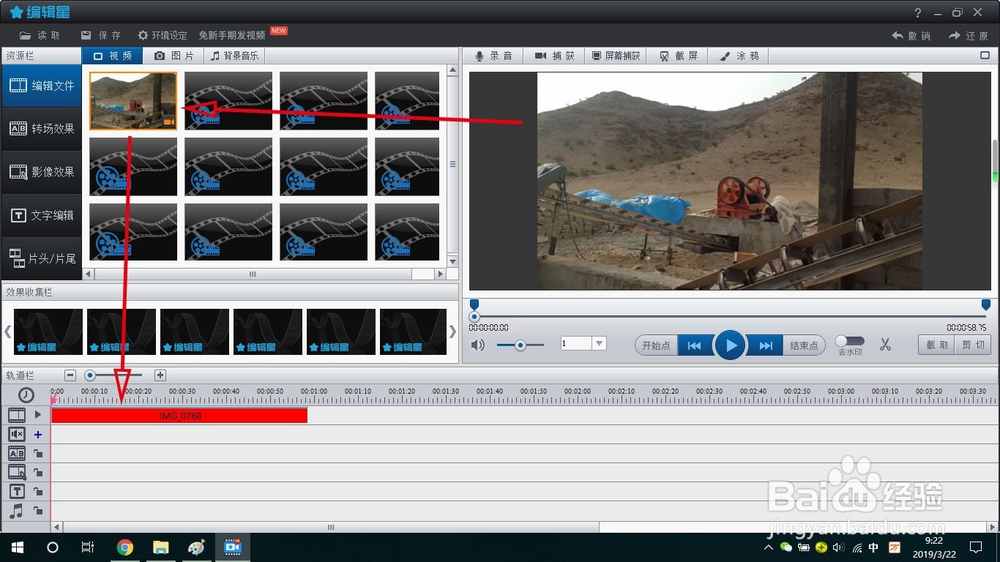Click the 剪切 cut button
Viewport: 1000px width, 562px height.
click(x=973, y=345)
